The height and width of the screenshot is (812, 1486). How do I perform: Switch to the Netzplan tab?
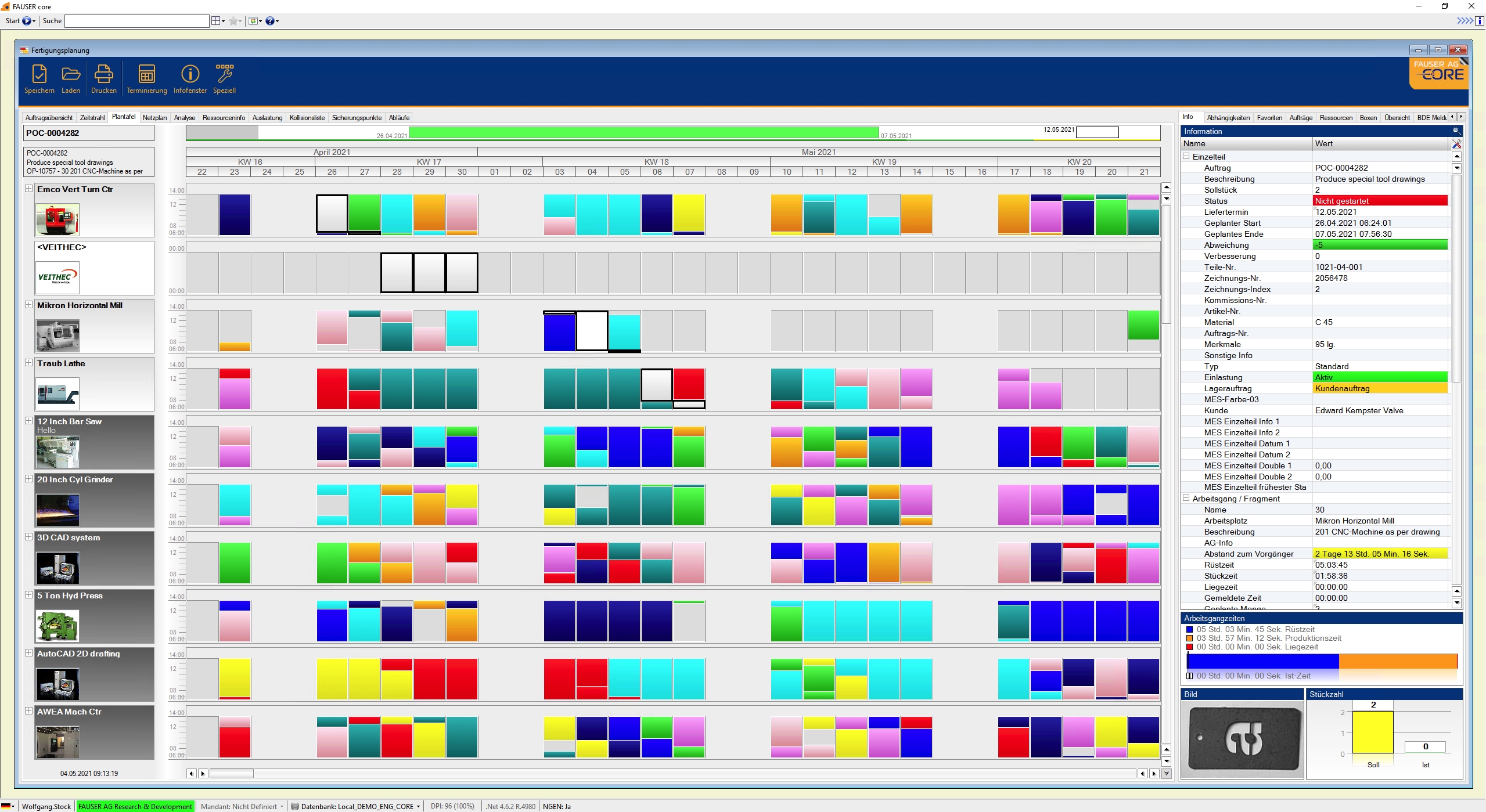(x=154, y=118)
